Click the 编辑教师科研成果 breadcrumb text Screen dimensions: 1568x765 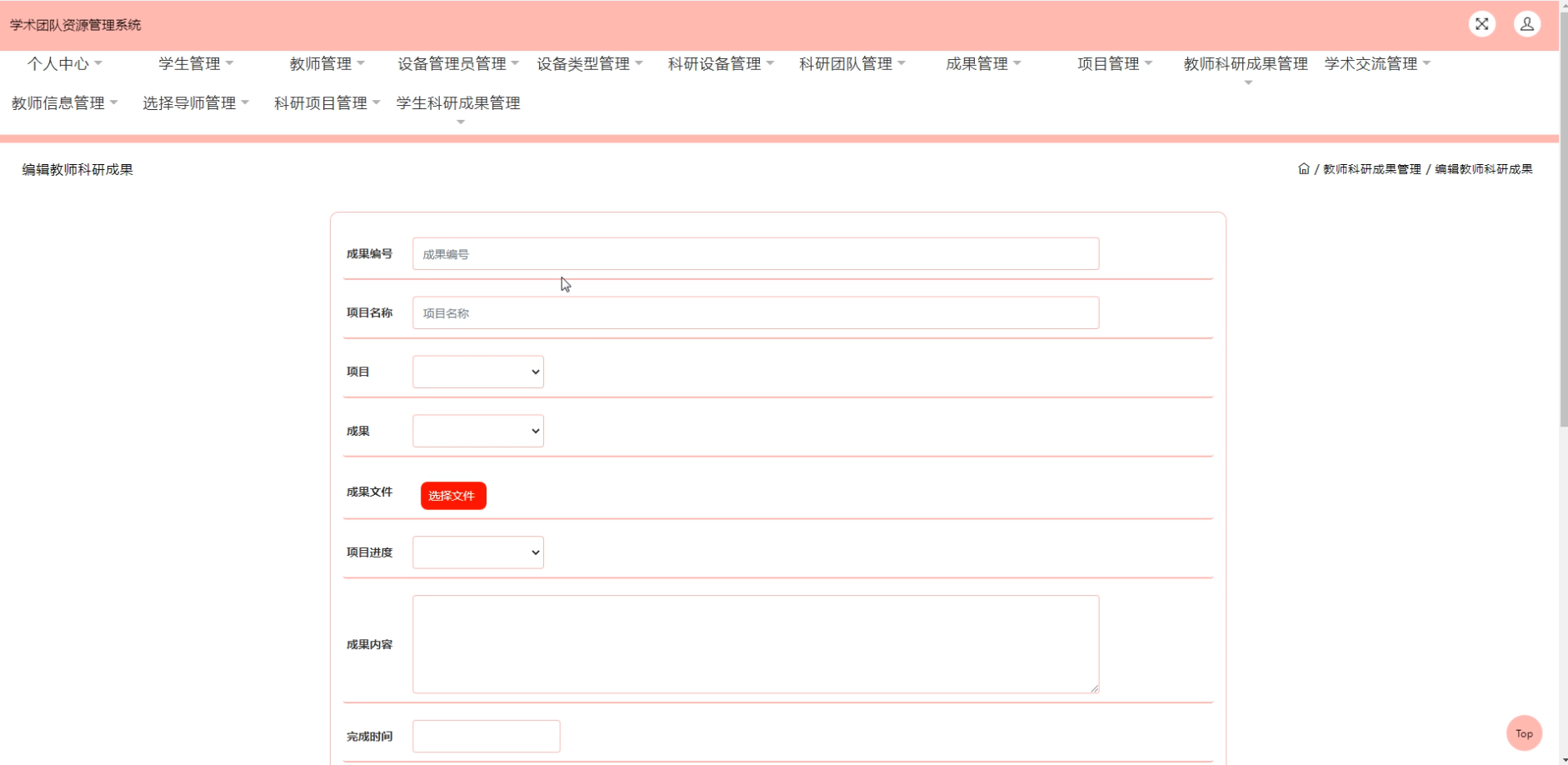[x=1483, y=169]
